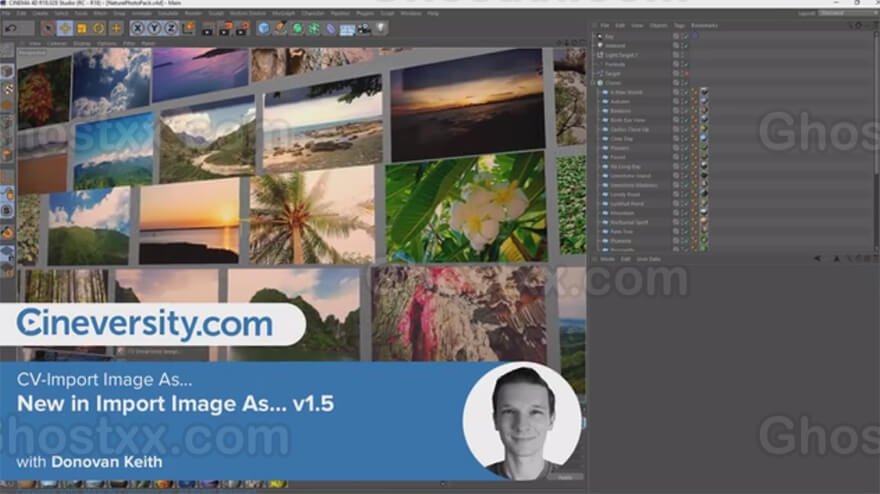
Task: Collapse the Cloner object hierarchy
Action: [x=594, y=83]
